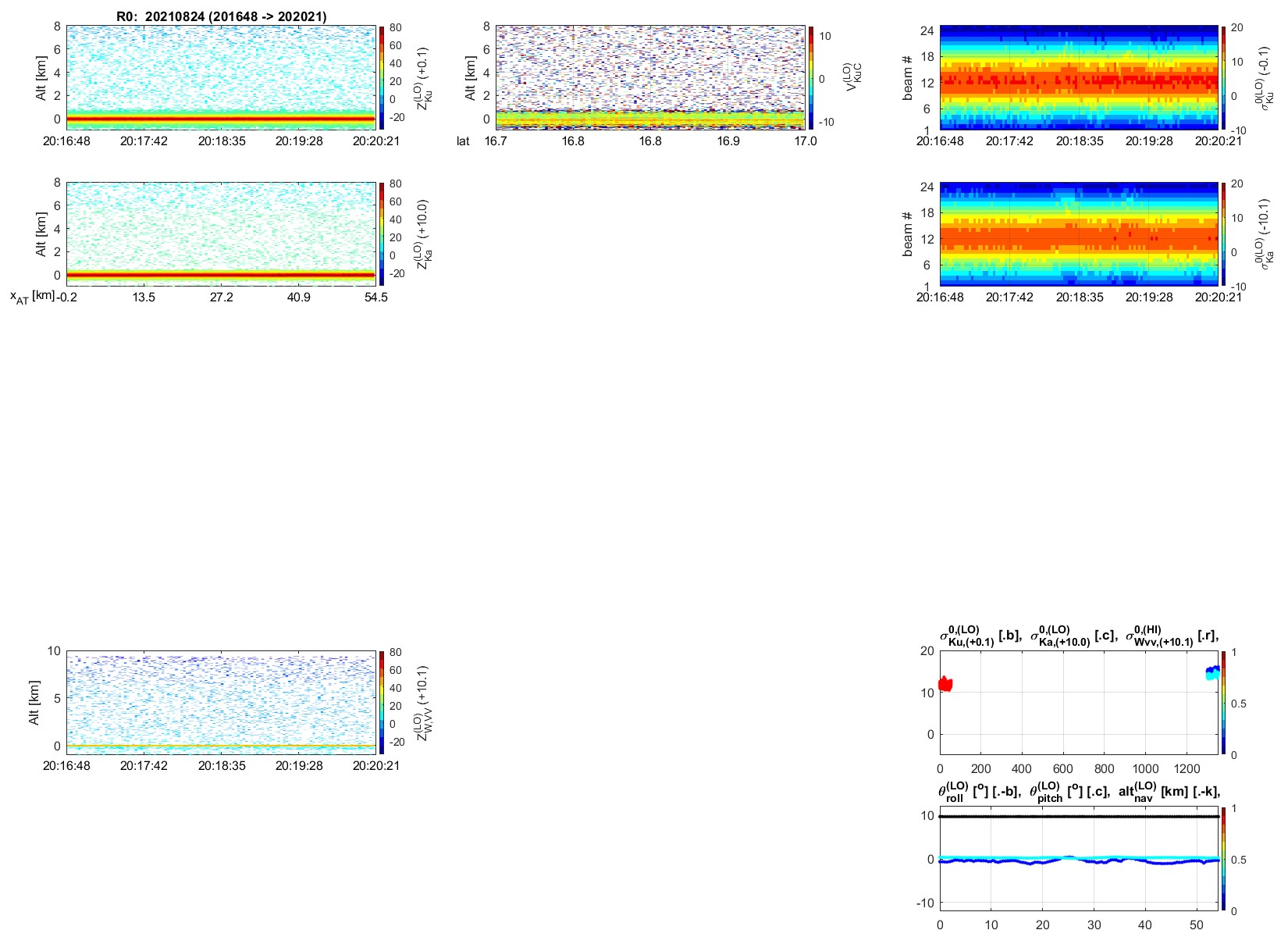This screenshot has height=937, width=1288.
Task: Click the black altitude line in navigation plot
Action: [1079, 816]
